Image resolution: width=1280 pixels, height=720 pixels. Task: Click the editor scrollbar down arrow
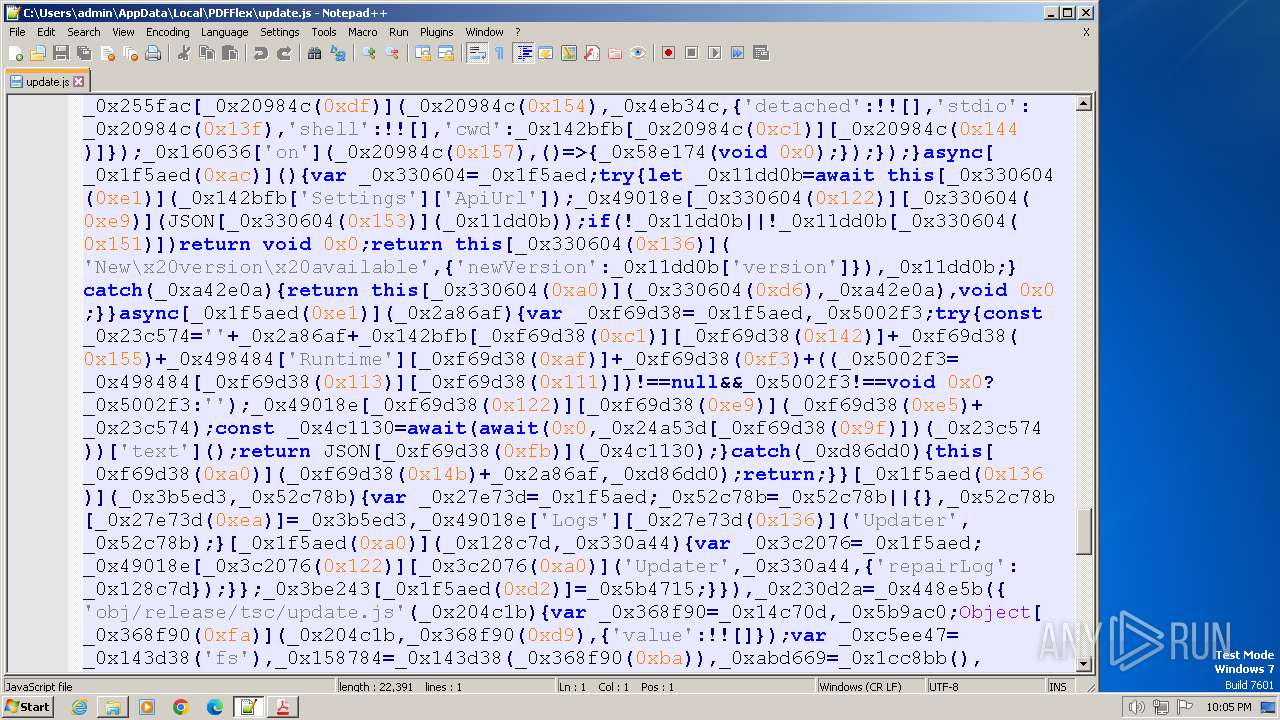pyautogui.click(x=1084, y=663)
